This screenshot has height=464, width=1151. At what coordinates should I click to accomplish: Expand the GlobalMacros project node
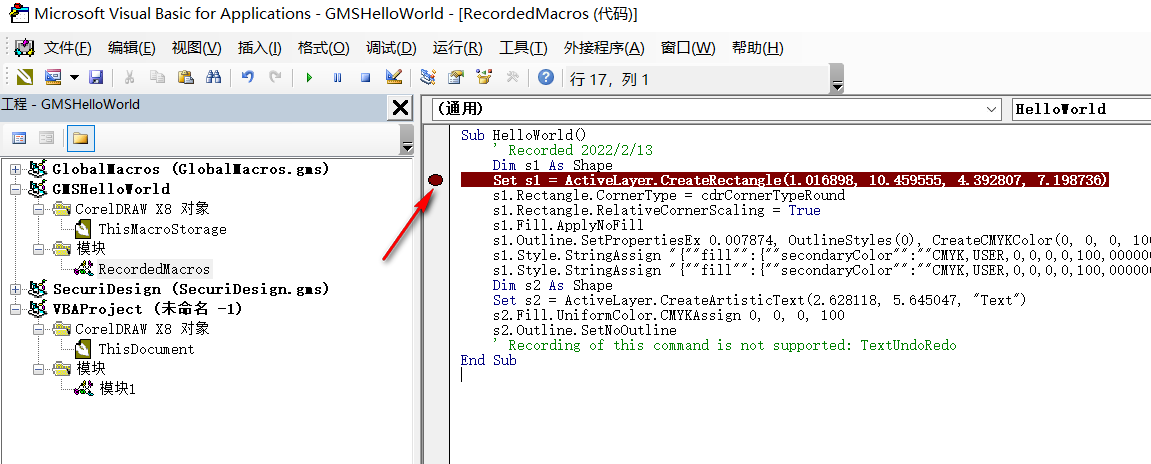15,169
